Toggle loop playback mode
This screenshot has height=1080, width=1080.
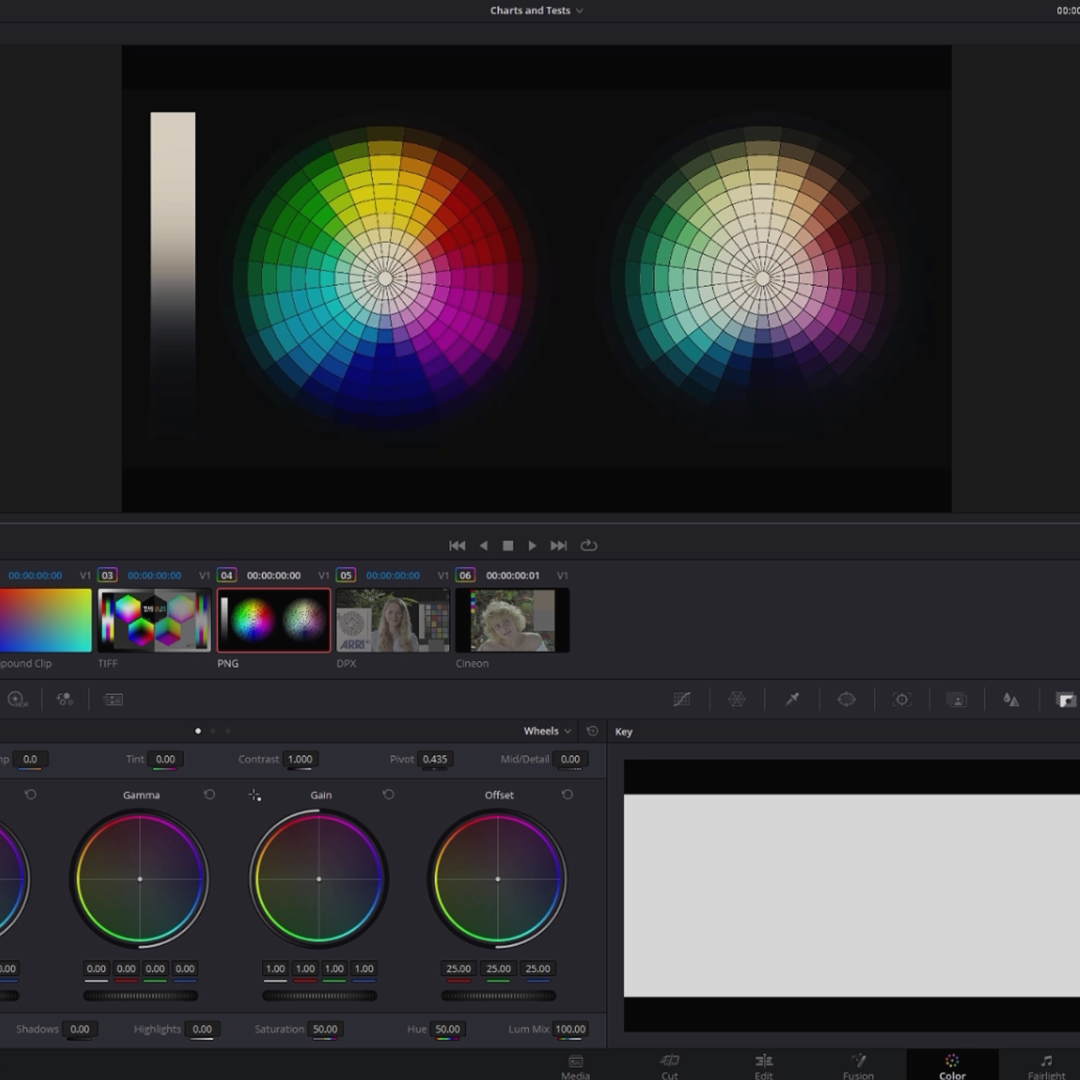pyautogui.click(x=589, y=545)
